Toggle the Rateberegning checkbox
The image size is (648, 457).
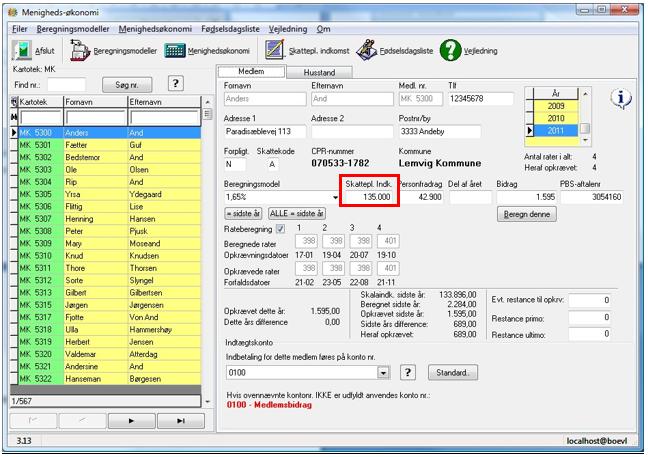(x=280, y=228)
